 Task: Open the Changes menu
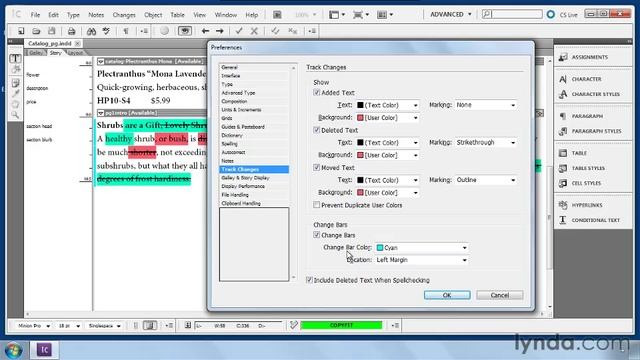[x=124, y=15]
